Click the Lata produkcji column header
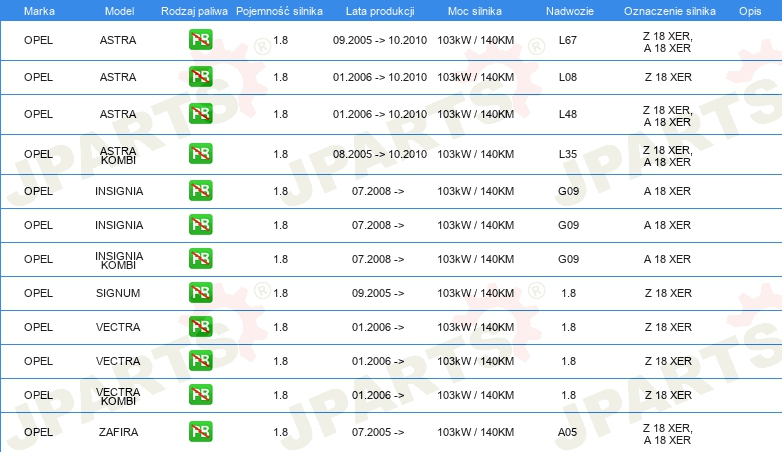The height and width of the screenshot is (452, 782). tap(380, 11)
